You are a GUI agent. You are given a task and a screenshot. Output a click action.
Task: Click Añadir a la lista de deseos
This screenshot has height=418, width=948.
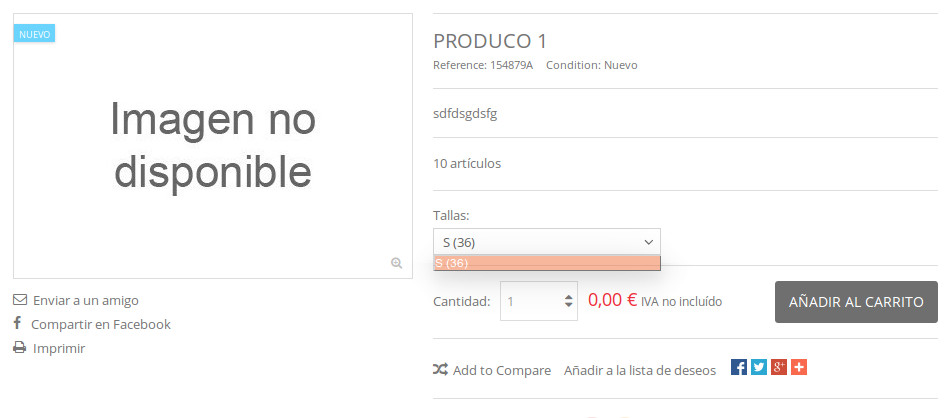(640, 370)
